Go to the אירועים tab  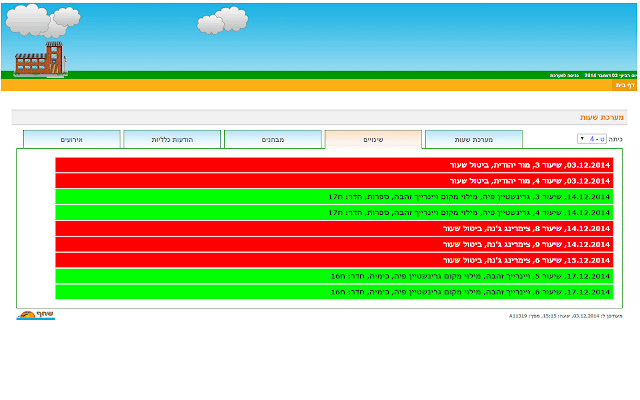pyautogui.click(x=72, y=140)
